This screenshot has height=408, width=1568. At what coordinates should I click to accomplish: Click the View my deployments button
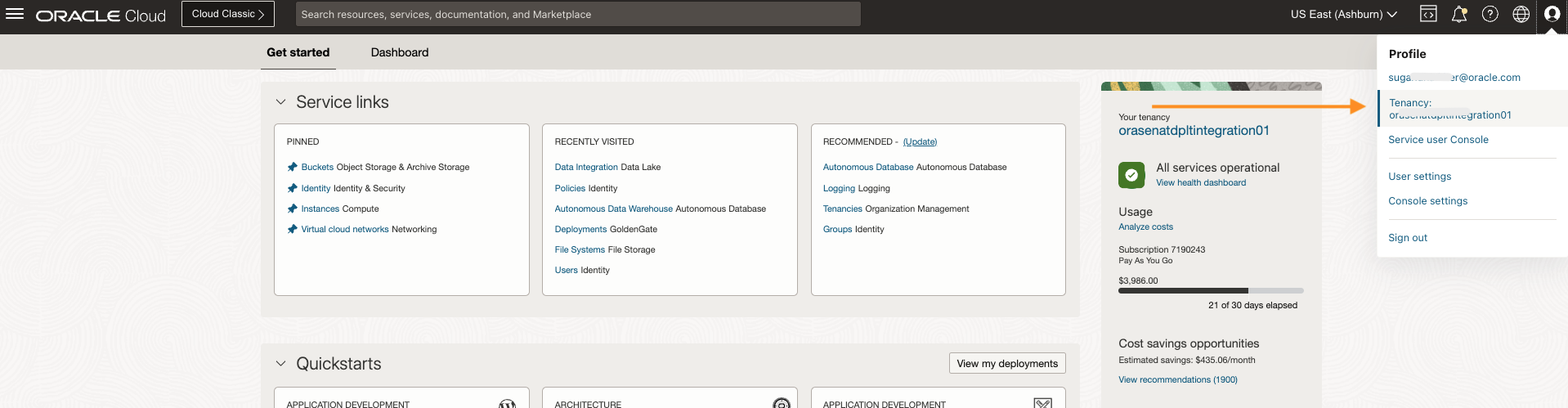[1007, 364]
